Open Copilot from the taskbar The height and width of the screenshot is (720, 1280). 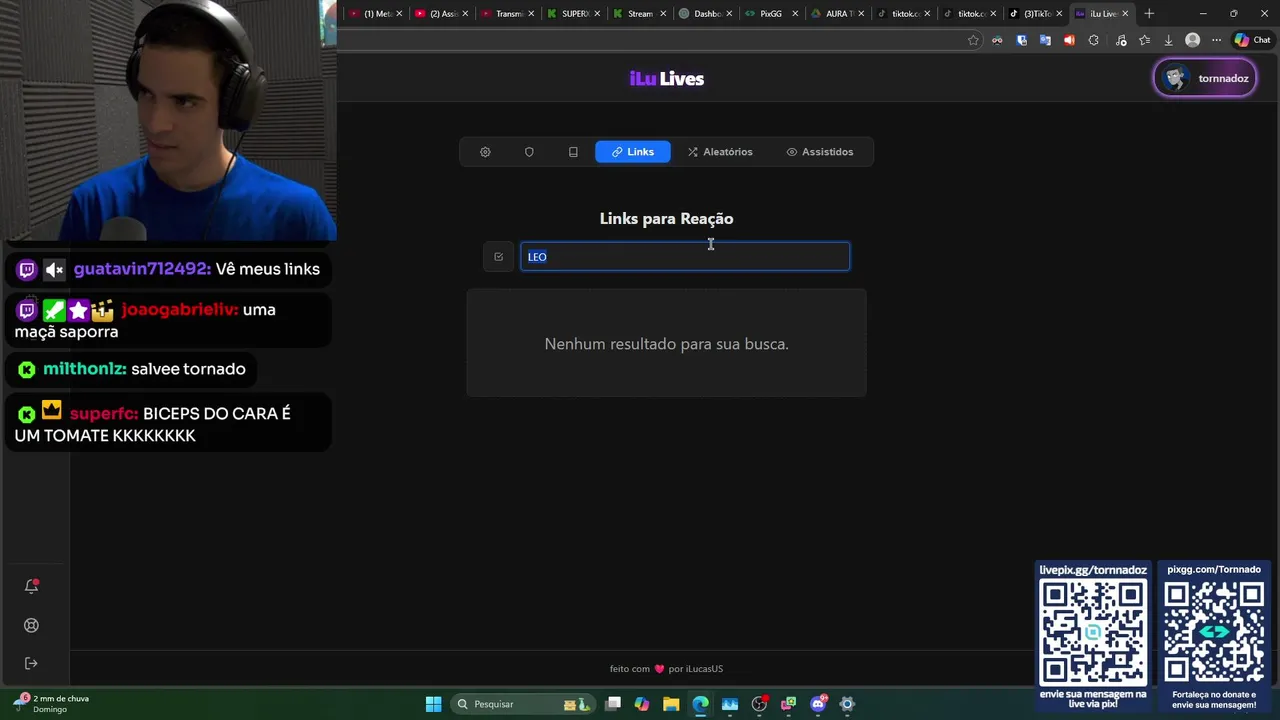tap(642, 704)
